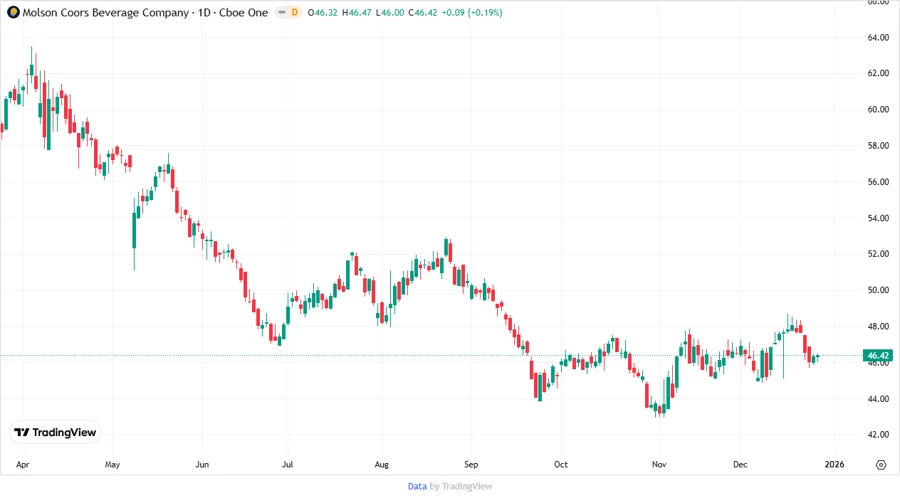Click the close value C46.42

[x=423, y=13]
